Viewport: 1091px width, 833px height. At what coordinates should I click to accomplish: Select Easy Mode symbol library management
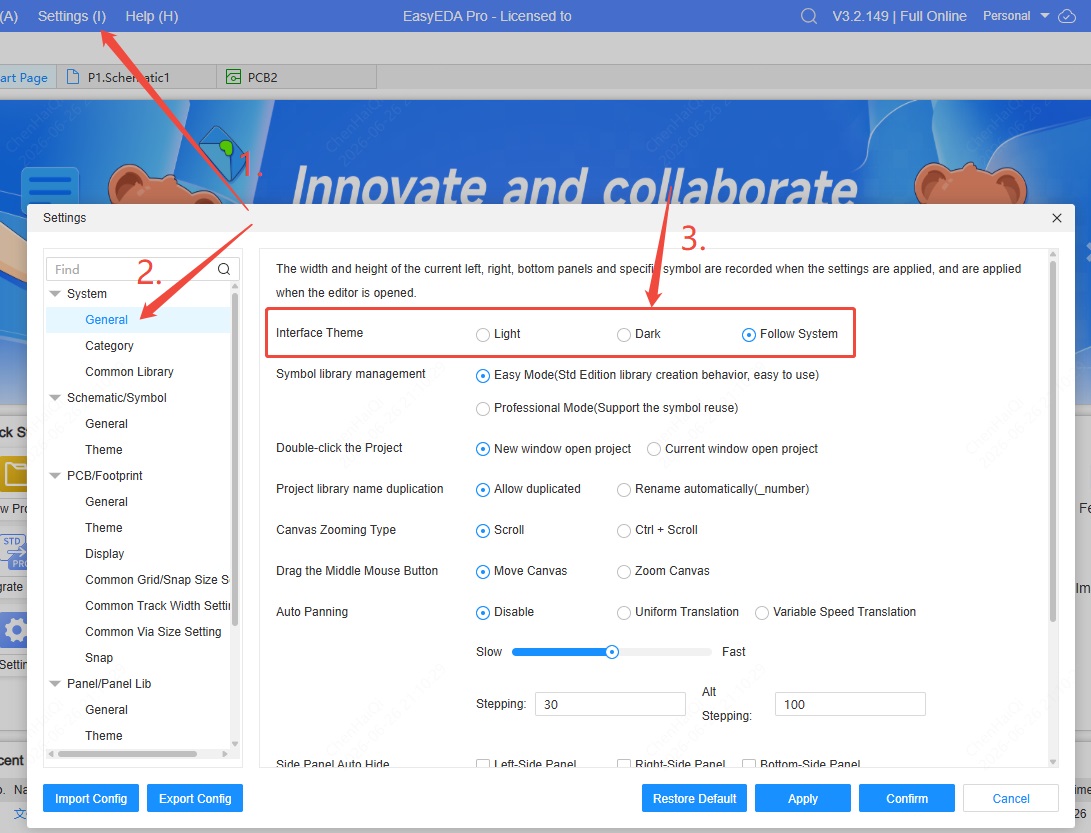483,376
